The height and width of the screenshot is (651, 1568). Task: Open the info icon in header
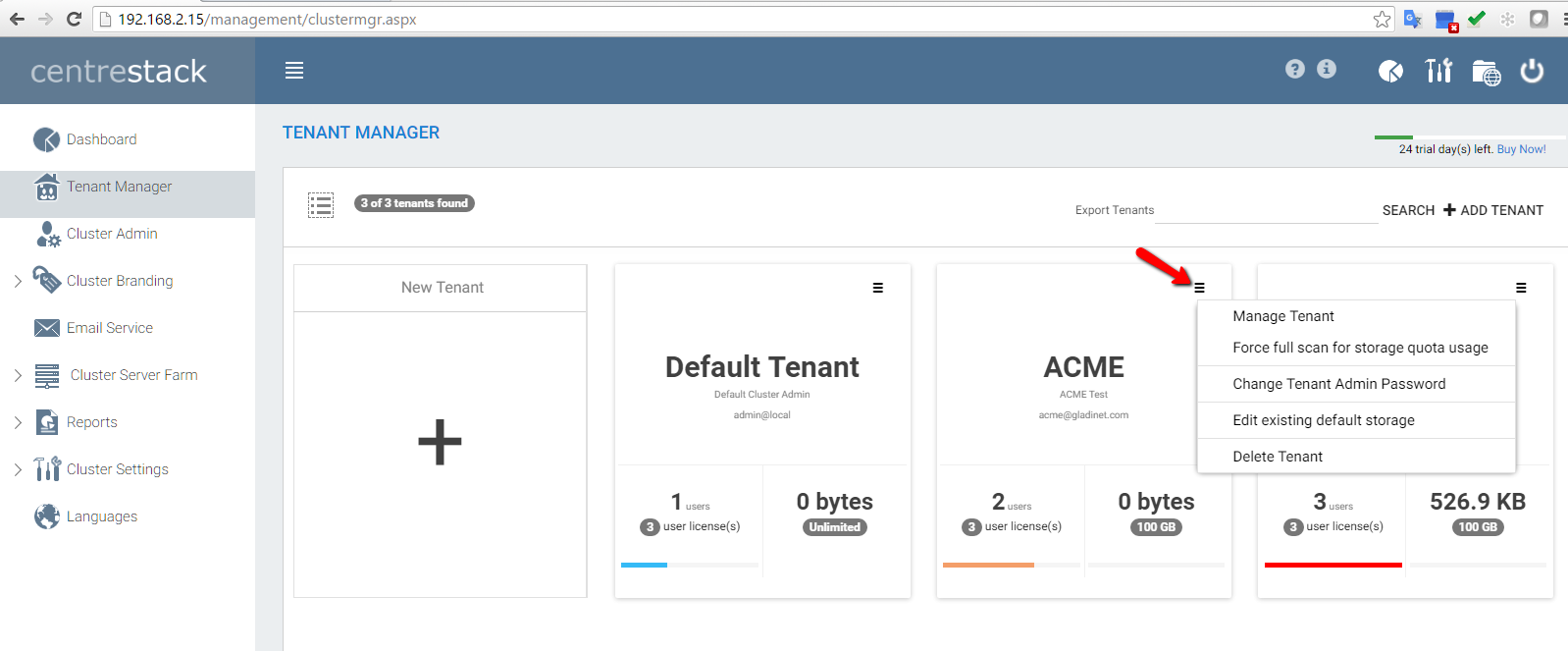[x=1327, y=69]
